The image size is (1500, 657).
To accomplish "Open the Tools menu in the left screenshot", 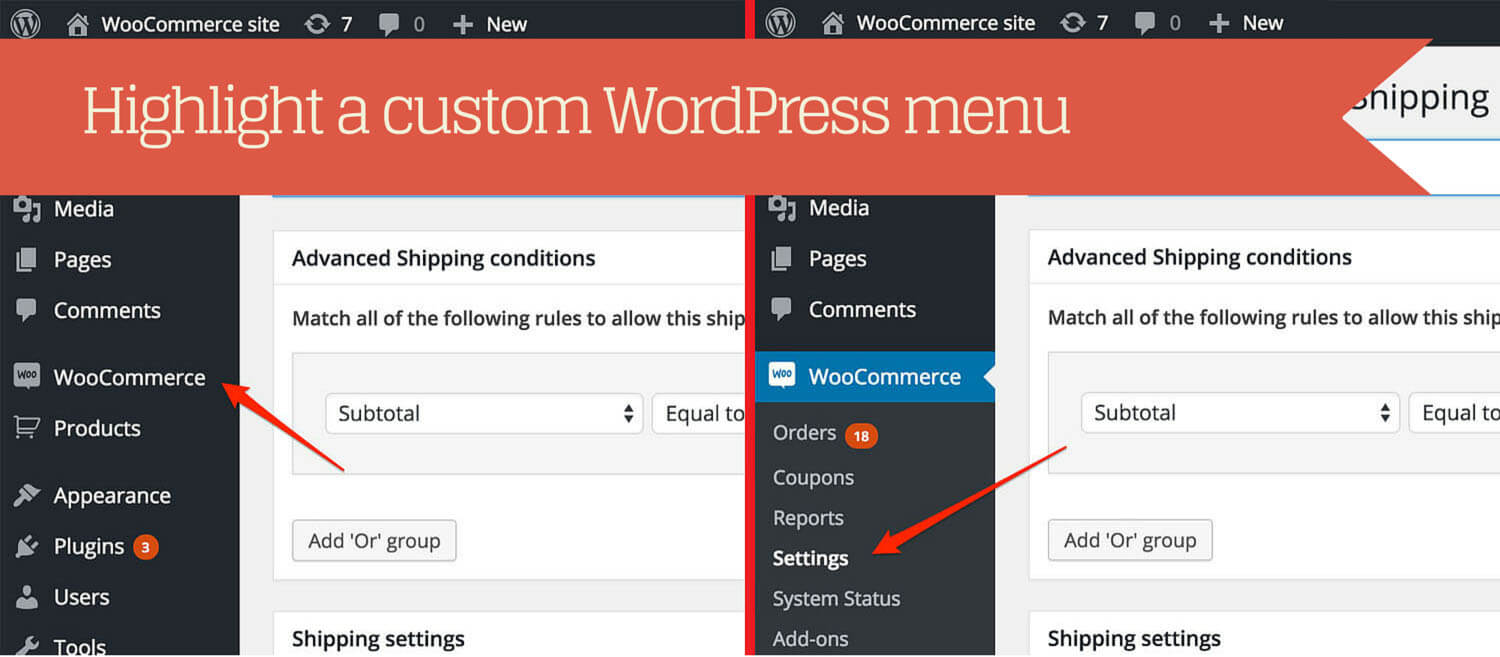I will [x=80, y=646].
